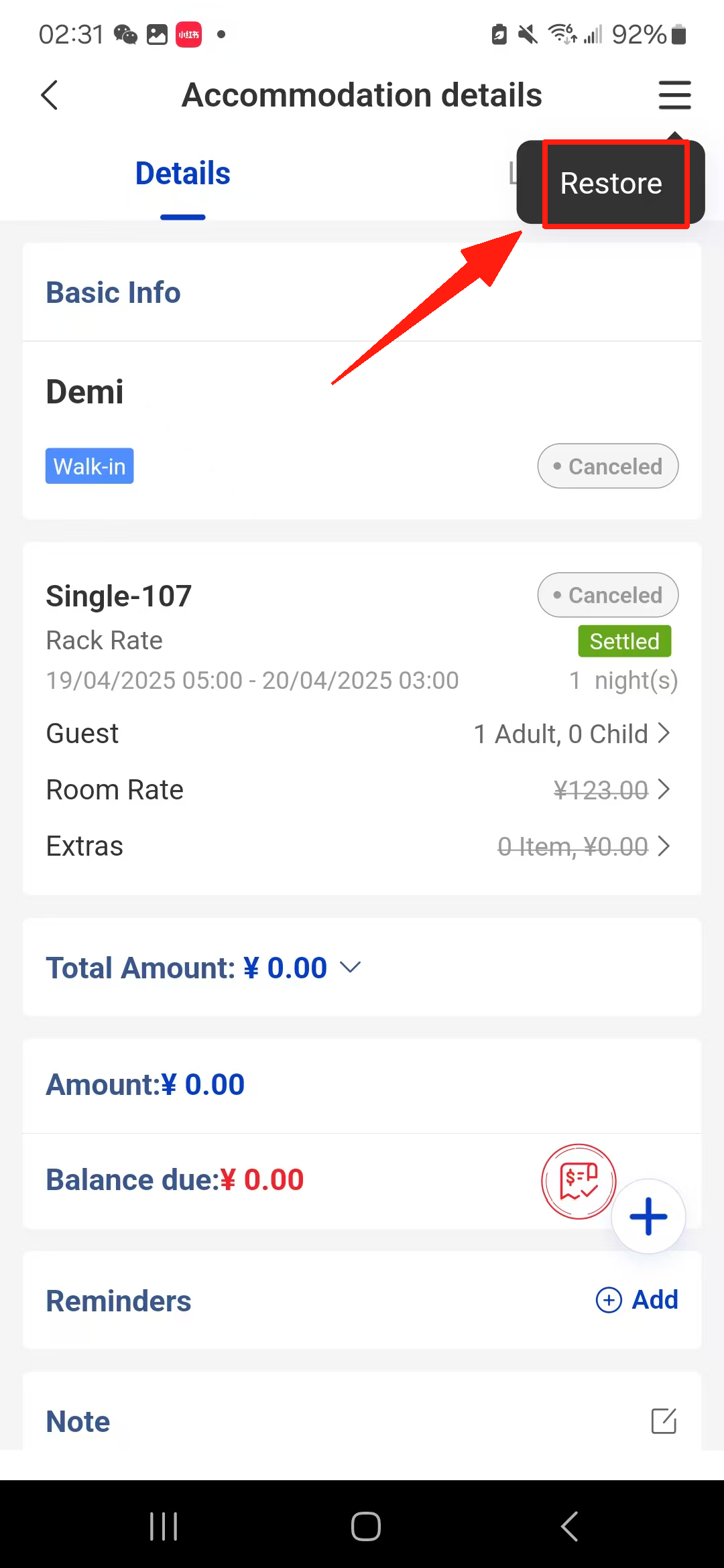Switch to the Details tab
This screenshot has height=1568, width=724.
(182, 174)
